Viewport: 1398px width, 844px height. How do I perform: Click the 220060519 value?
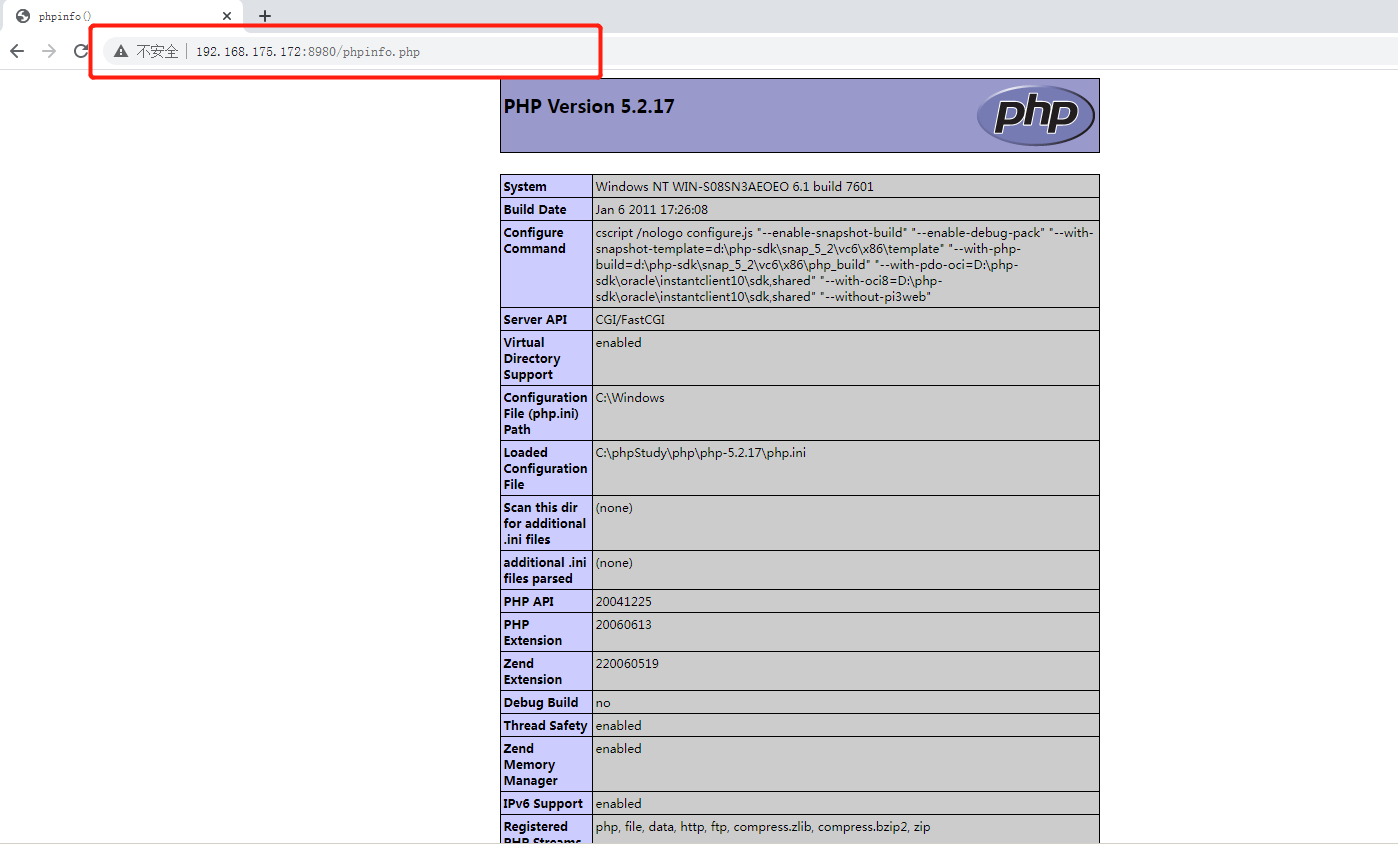pos(627,664)
